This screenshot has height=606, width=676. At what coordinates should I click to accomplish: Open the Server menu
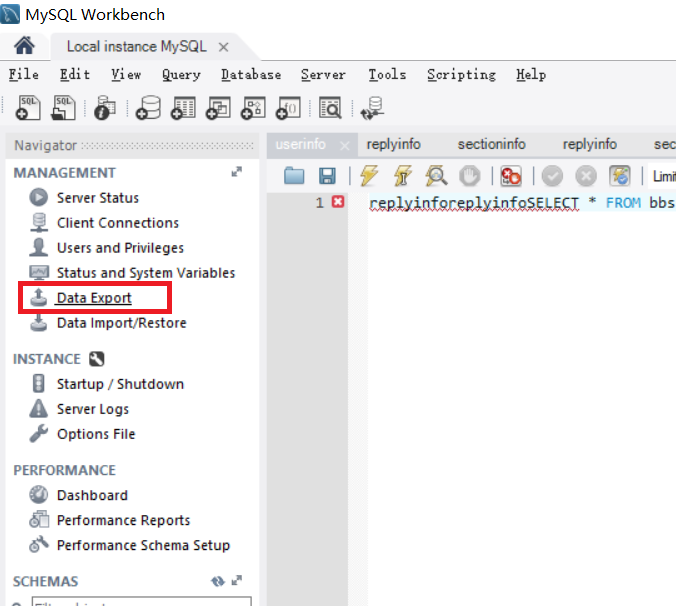click(x=323, y=75)
